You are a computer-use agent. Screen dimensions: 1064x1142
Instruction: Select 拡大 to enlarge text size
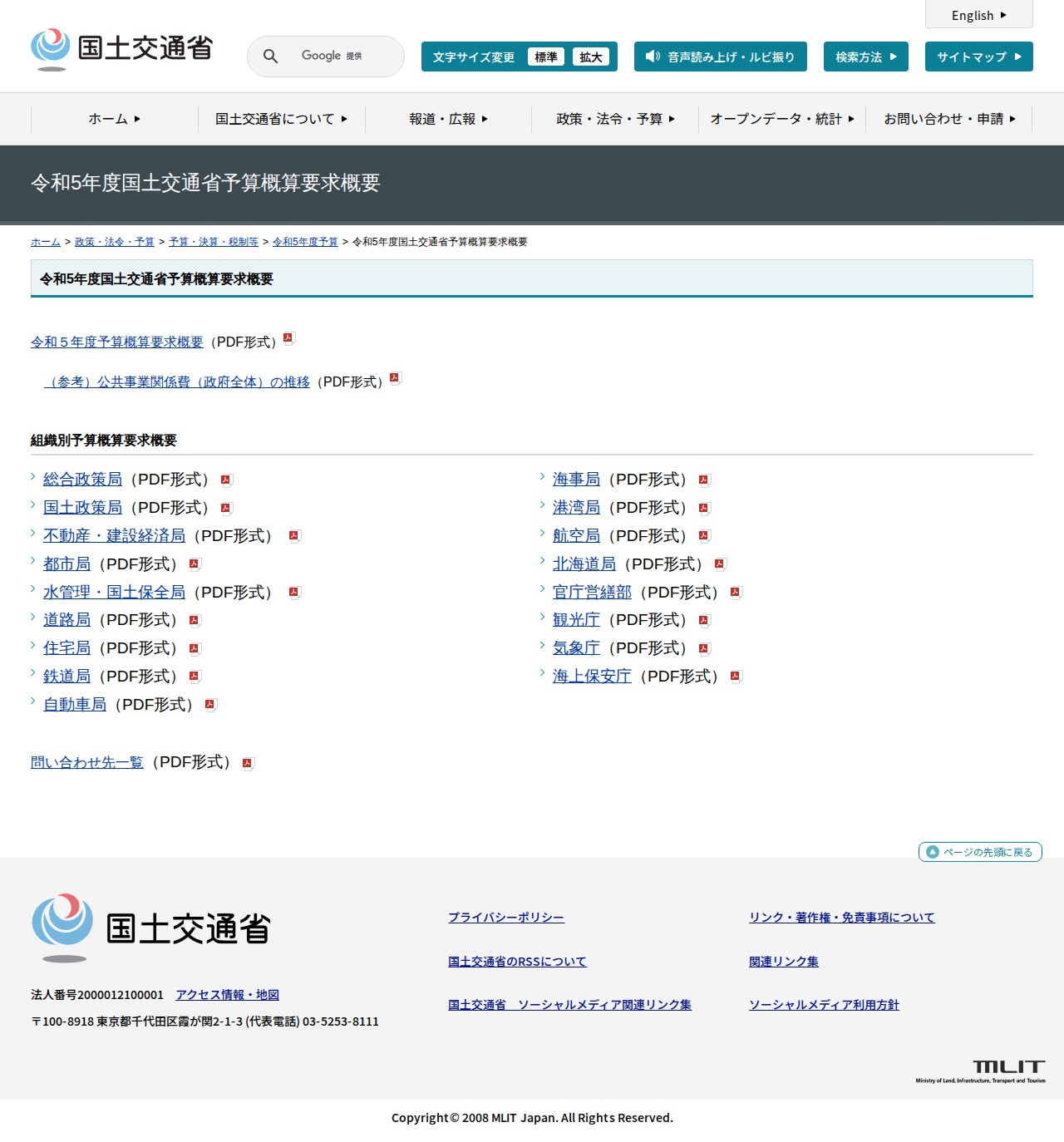tap(591, 57)
